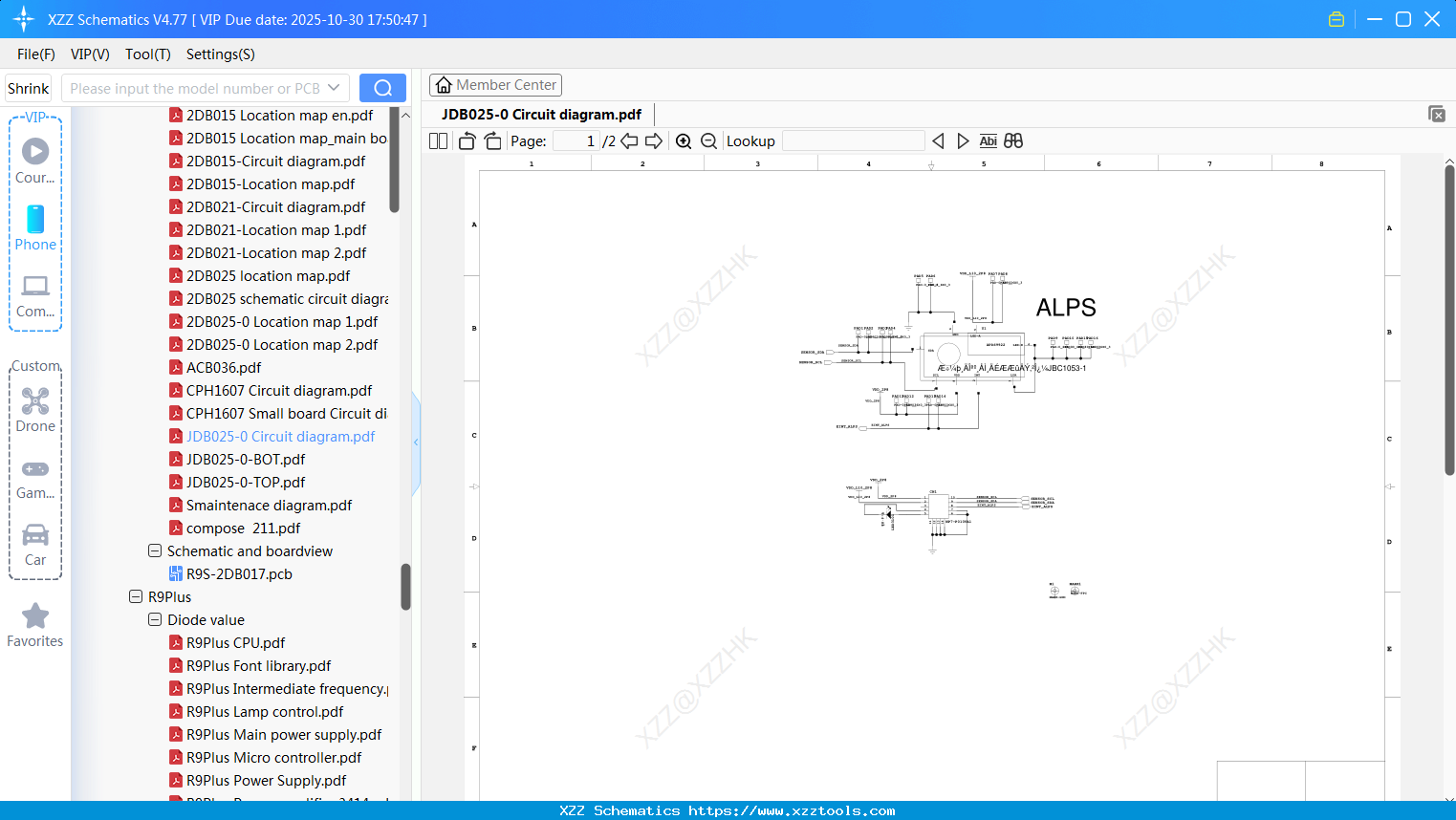Collapse the left panel with splitter handle
Viewport: 1456px width, 820px height.
coord(416,442)
